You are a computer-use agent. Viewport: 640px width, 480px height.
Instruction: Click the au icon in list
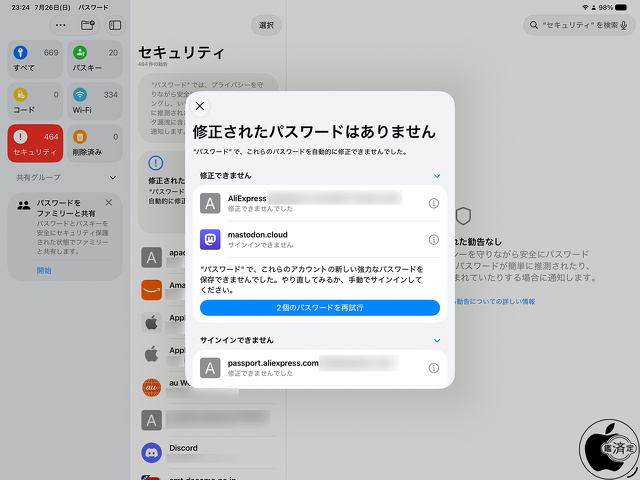point(151,387)
